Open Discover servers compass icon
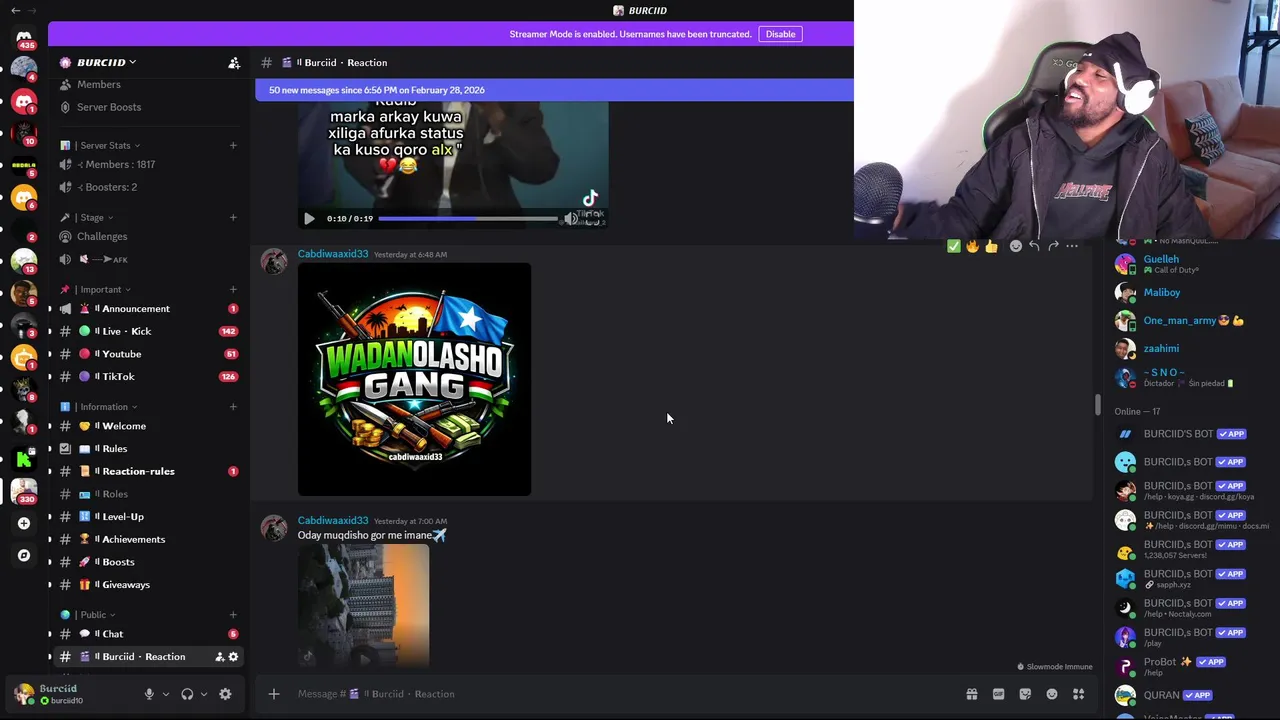 point(24,555)
